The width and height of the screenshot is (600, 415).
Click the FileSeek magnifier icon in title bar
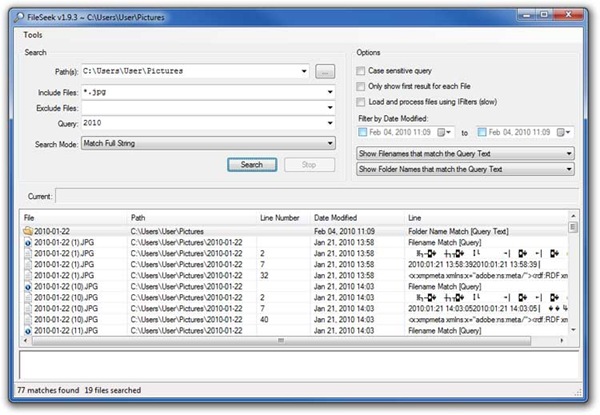coord(18,17)
